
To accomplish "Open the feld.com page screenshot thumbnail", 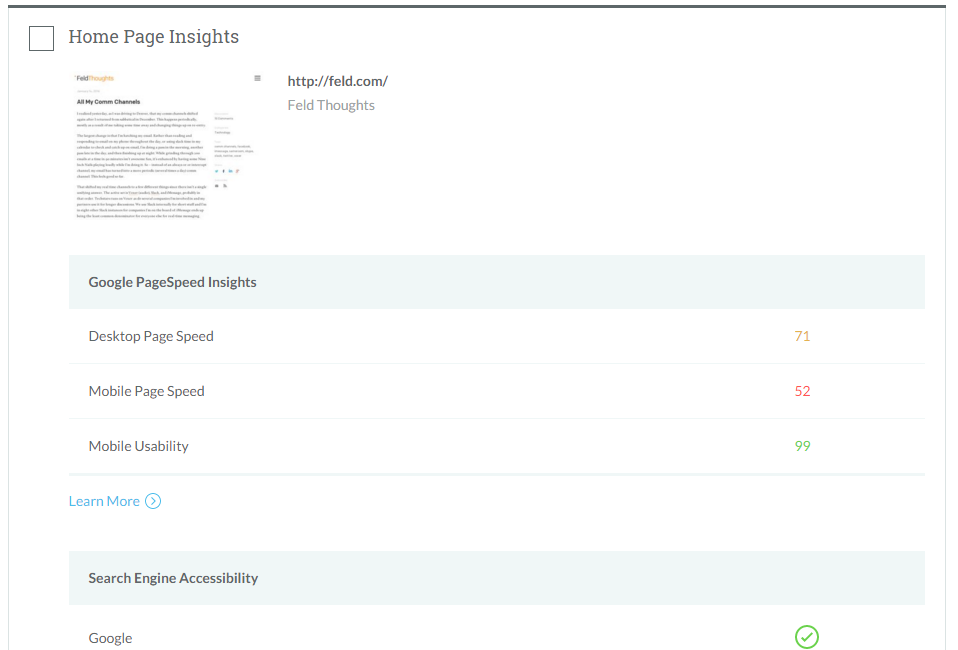I will click(x=168, y=147).
